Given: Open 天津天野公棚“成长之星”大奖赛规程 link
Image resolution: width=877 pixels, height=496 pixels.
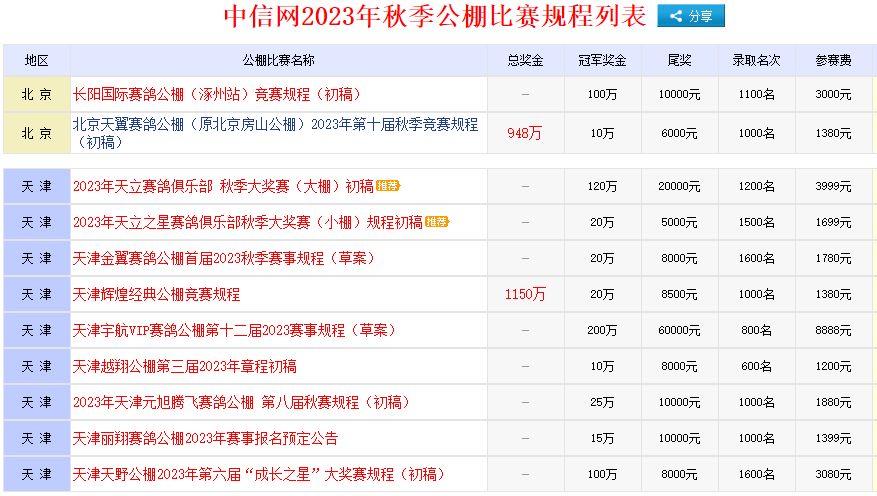Looking at the screenshot, I should [259, 474].
